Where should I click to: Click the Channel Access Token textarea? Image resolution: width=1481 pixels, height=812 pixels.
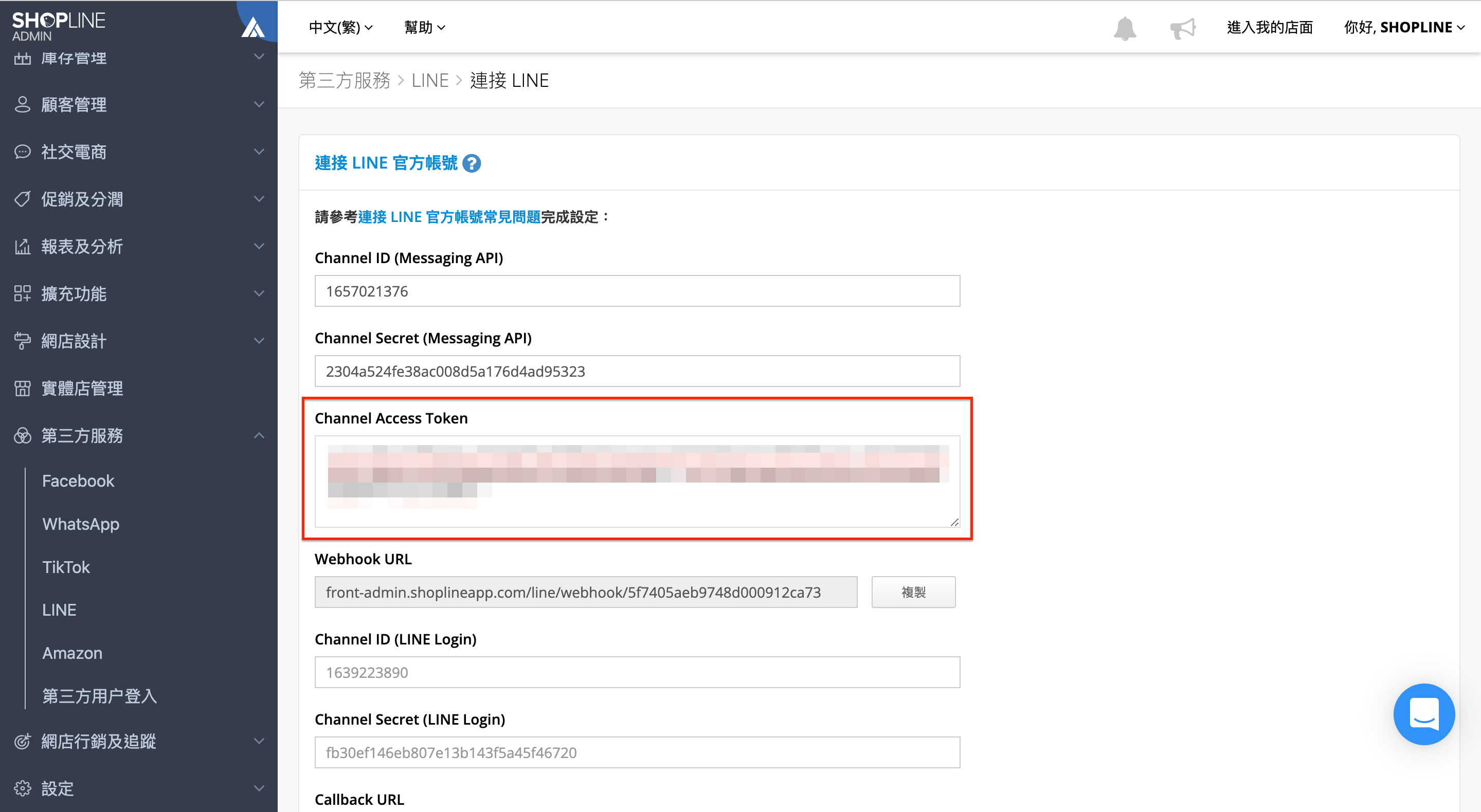(638, 482)
